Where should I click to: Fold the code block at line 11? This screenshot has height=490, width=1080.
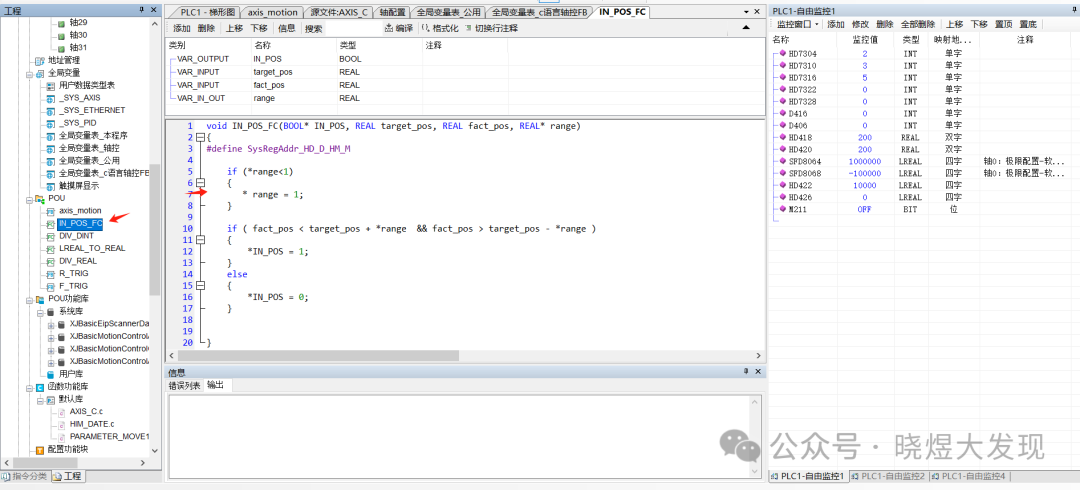[x=200, y=240]
